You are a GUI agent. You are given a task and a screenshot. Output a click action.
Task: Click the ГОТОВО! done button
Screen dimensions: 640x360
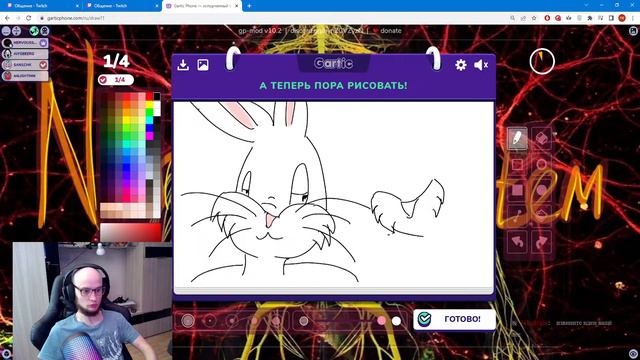coord(454,319)
